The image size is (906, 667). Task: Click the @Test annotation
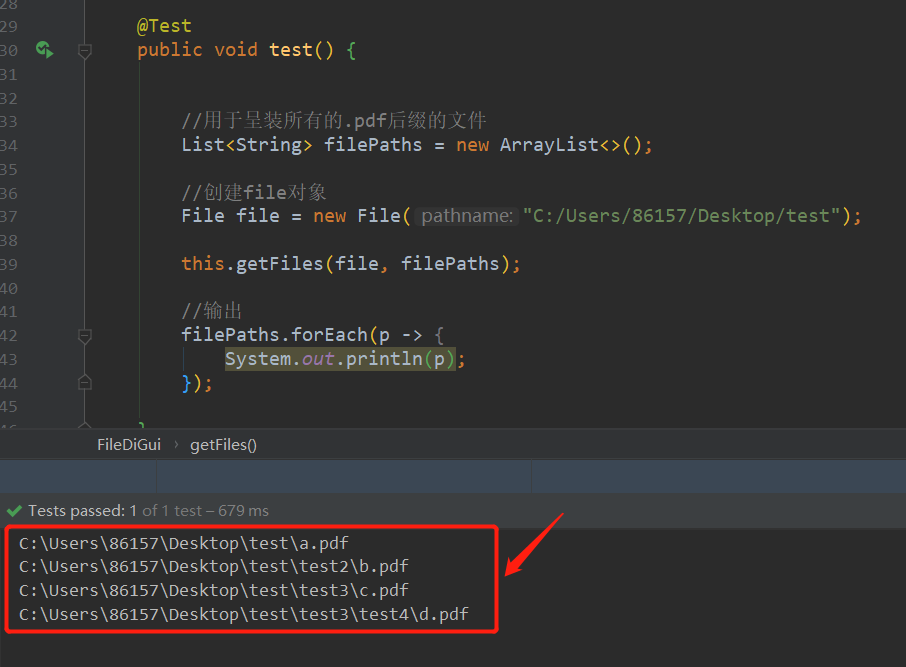164,26
